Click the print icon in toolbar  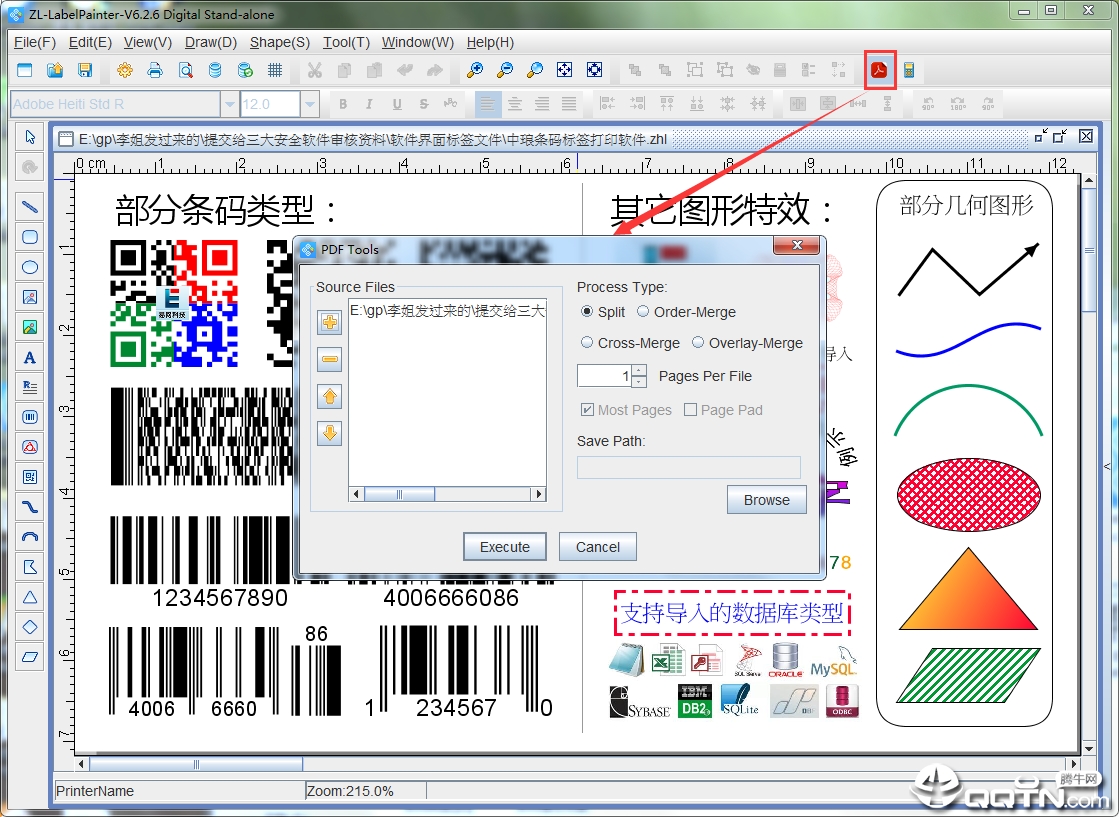(x=154, y=70)
